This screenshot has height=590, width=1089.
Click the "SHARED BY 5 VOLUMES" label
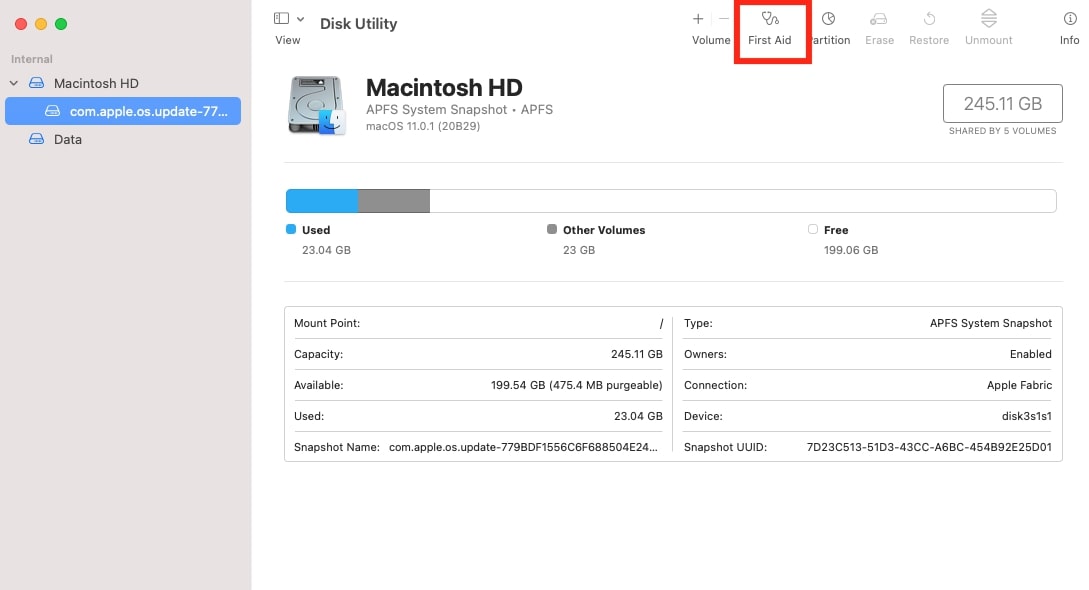(x=1002, y=131)
